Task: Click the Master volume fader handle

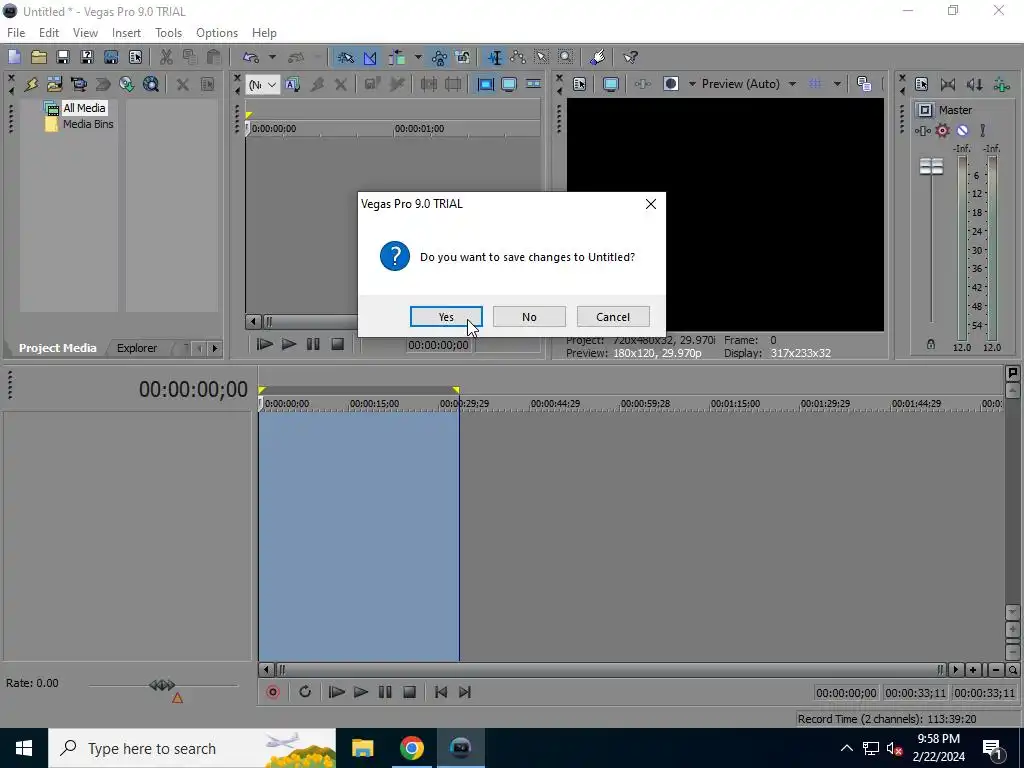Action: (931, 167)
